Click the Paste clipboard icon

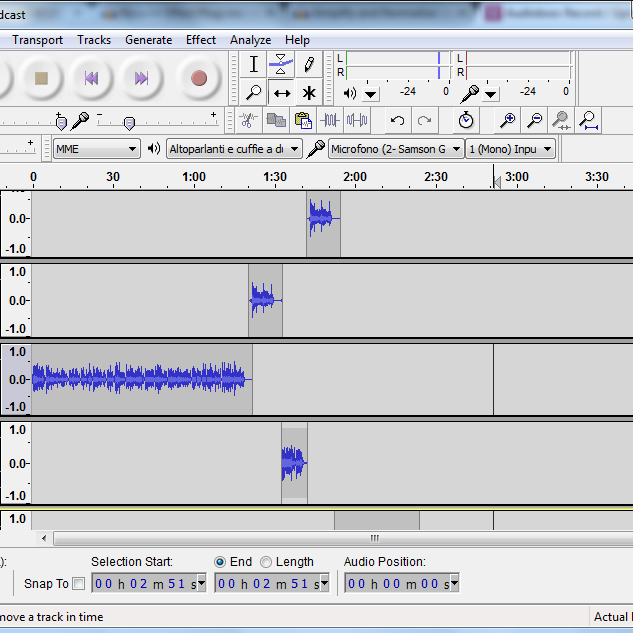coord(303,120)
